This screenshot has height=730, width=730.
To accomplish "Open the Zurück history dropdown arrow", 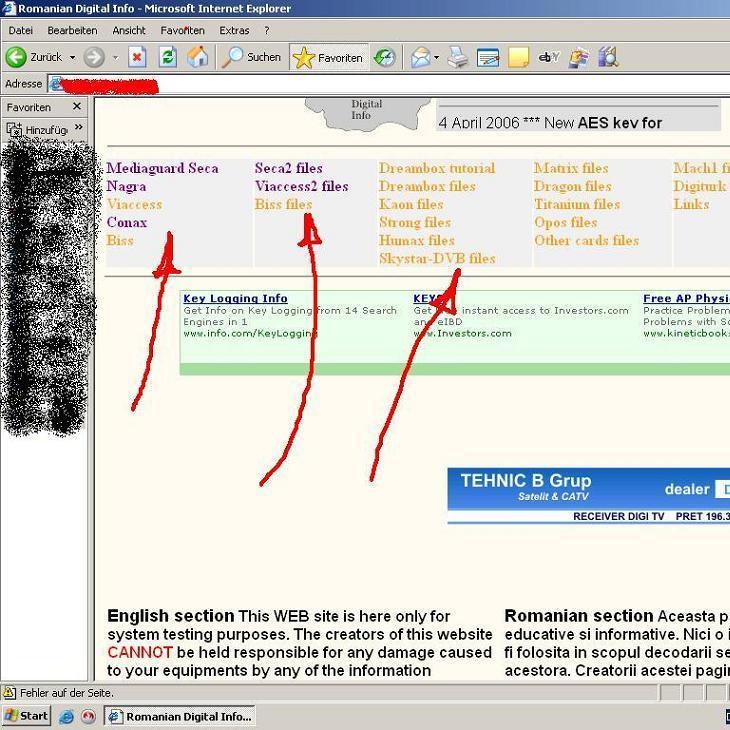I will (73, 58).
